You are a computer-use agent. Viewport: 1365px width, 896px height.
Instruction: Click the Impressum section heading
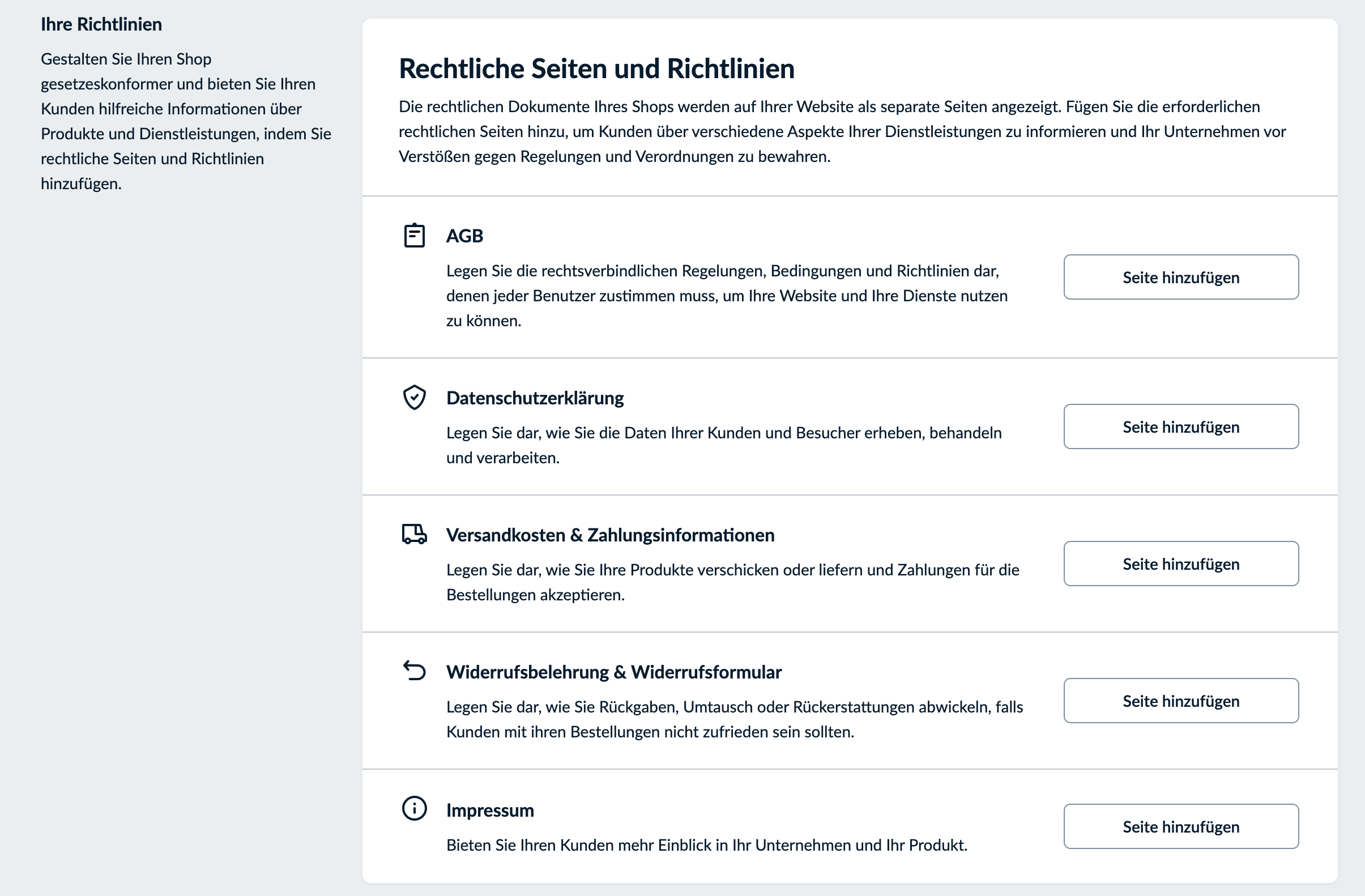coord(490,809)
